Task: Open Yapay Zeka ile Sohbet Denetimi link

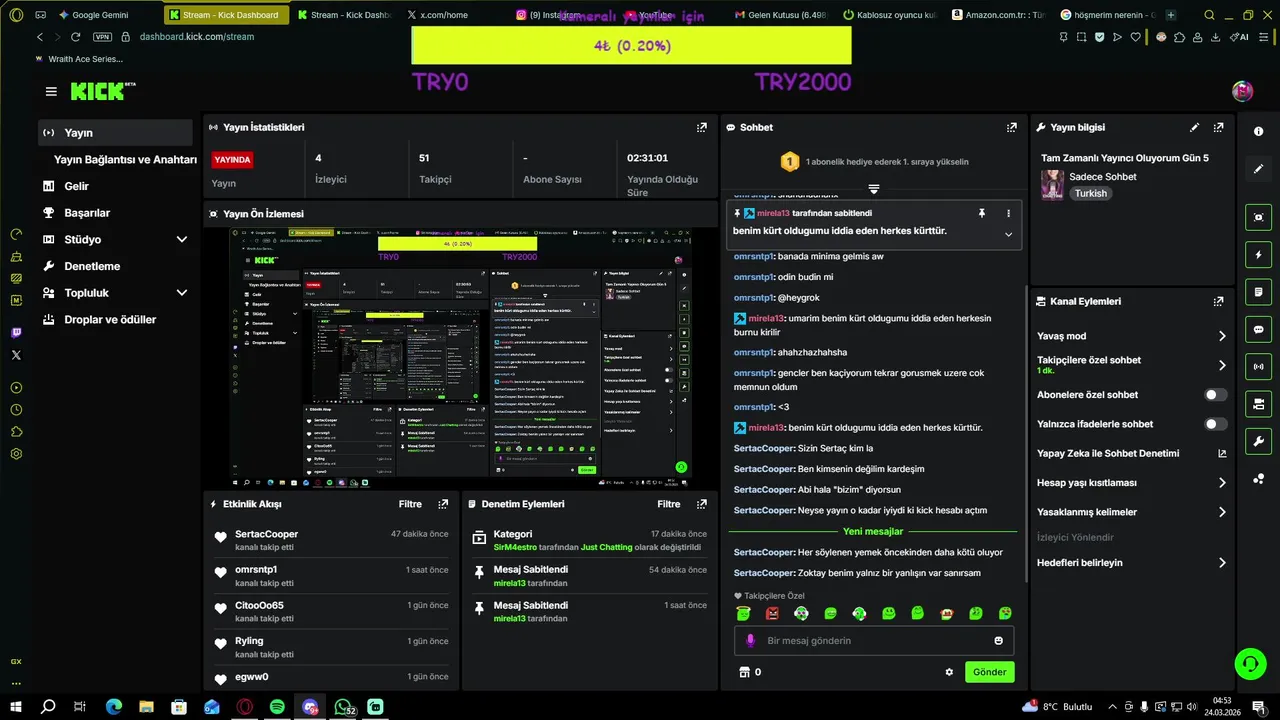Action: (x=1130, y=454)
